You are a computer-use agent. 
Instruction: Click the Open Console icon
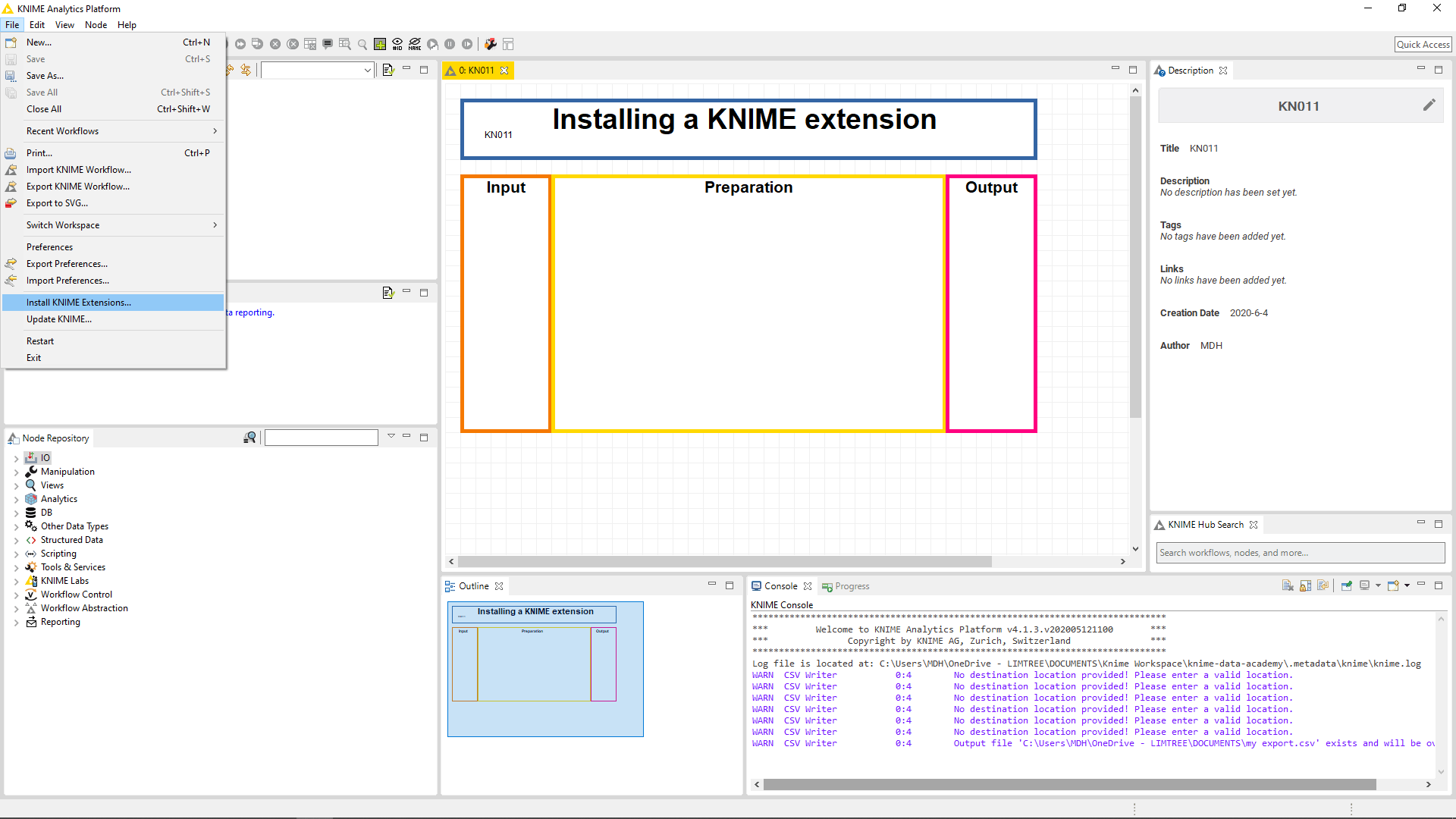(1393, 585)
